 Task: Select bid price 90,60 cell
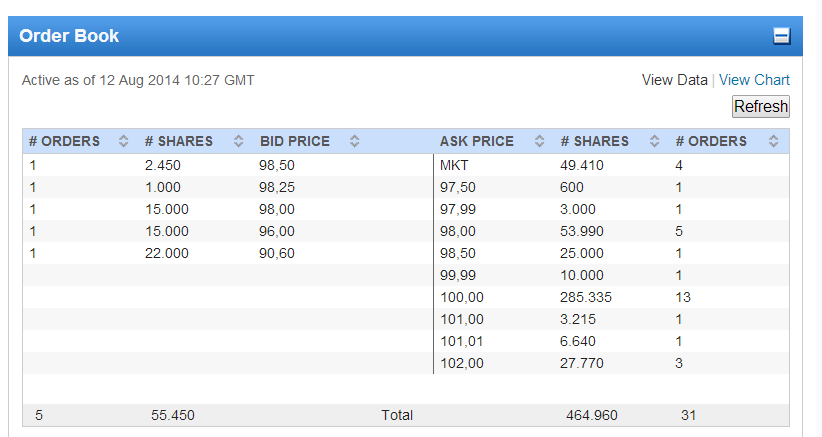[276, 253]
